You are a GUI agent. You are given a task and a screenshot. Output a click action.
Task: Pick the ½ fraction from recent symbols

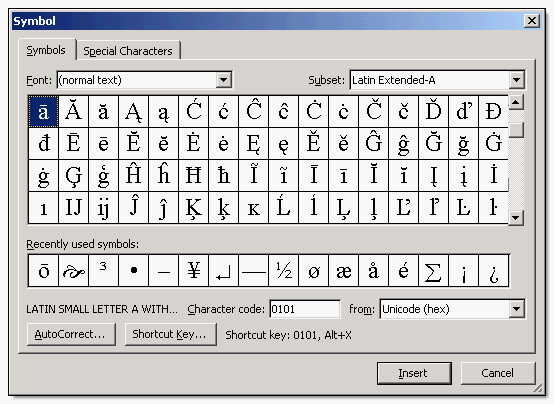point(283,270)
